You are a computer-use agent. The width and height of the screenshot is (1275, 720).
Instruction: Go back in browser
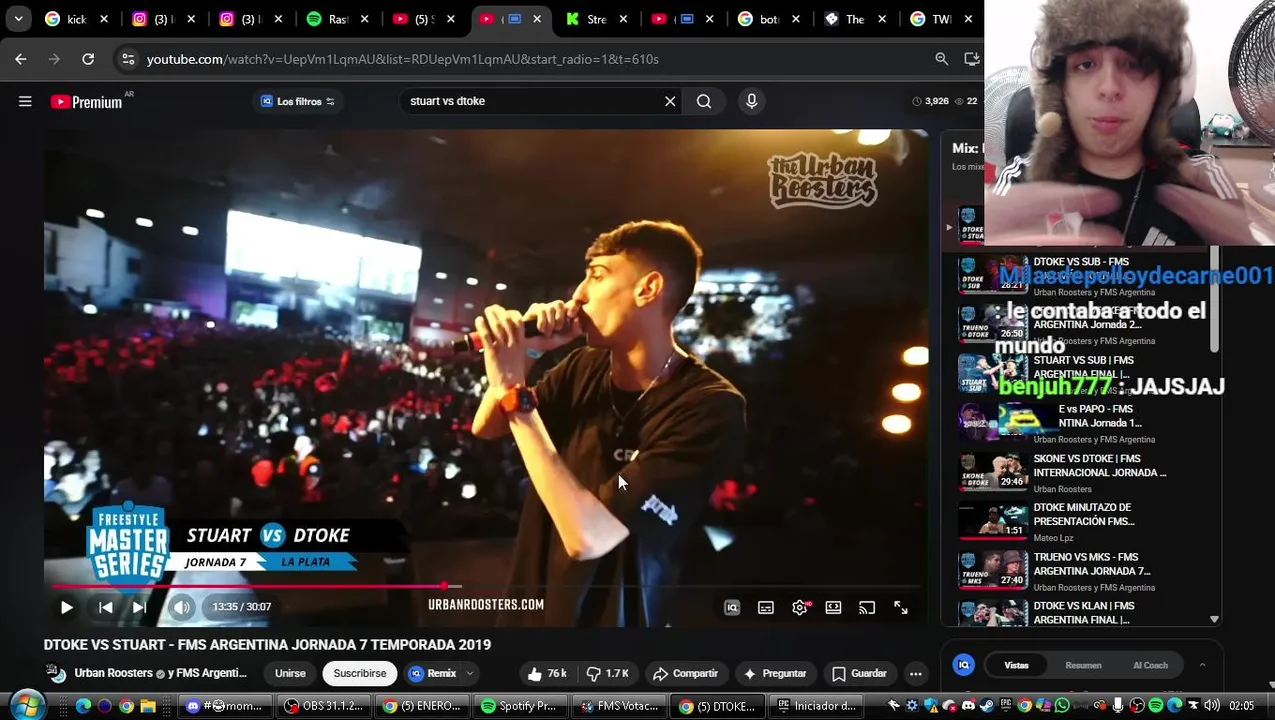pos(20,59)
